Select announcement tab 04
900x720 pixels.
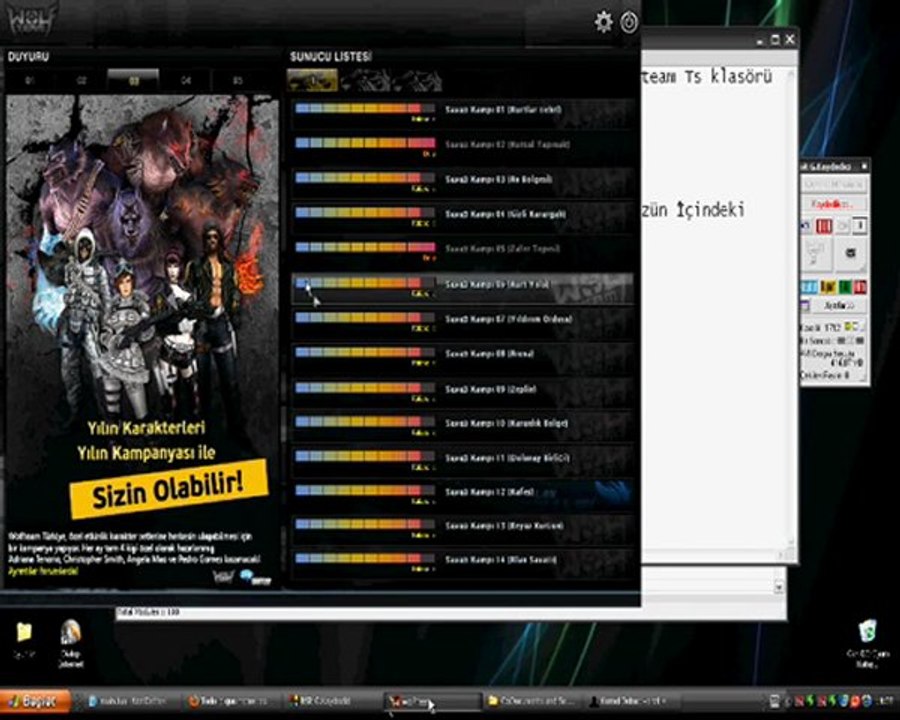(x=185, y=81)
